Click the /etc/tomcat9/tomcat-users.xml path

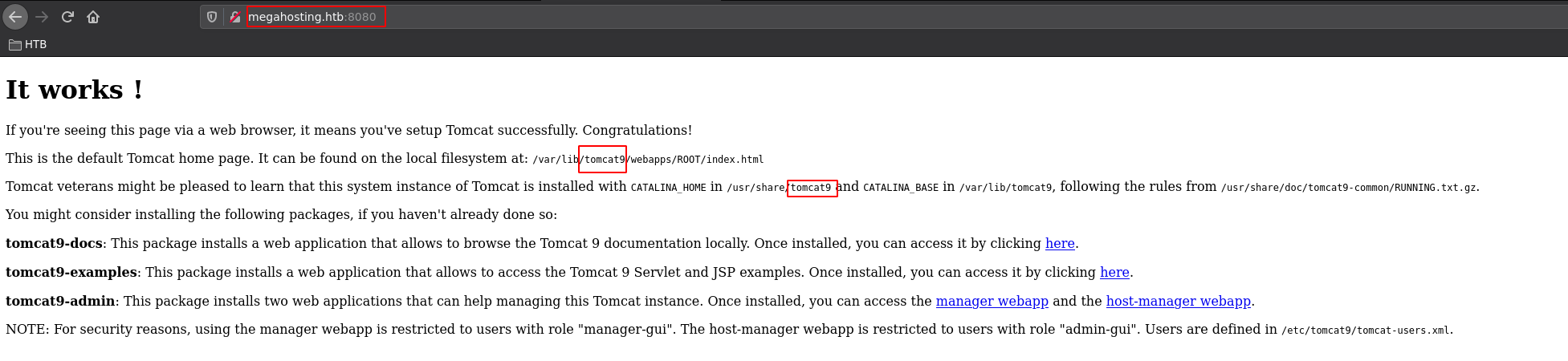click(x=1366, y=331)
